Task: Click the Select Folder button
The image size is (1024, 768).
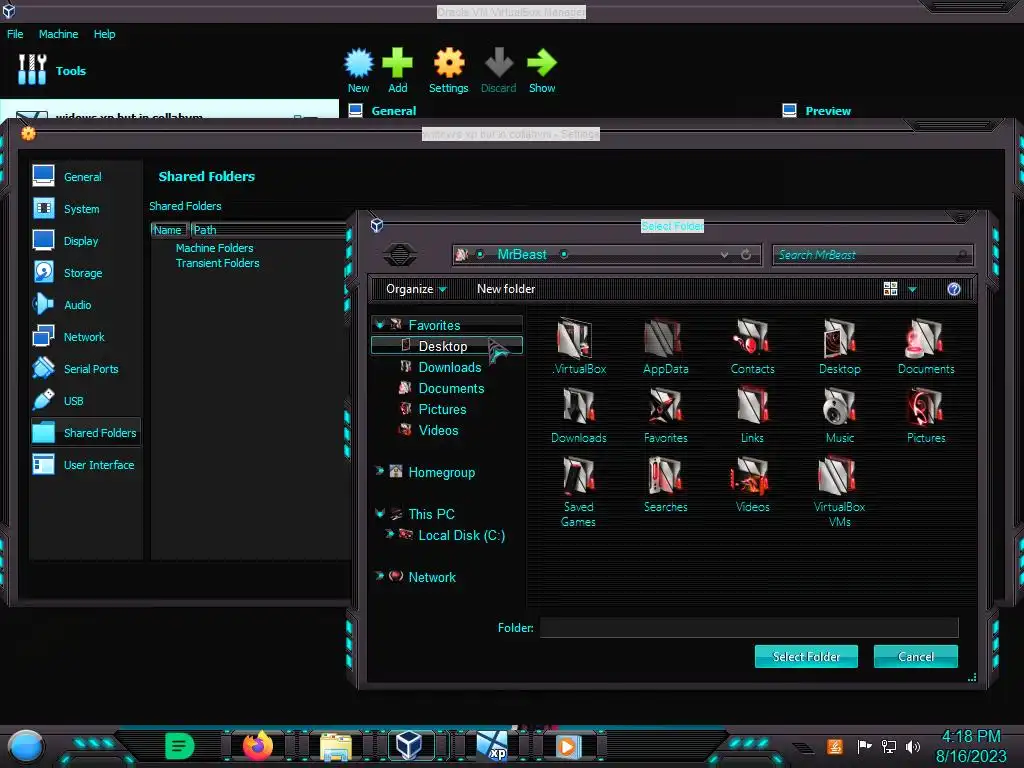Action: 806,656
